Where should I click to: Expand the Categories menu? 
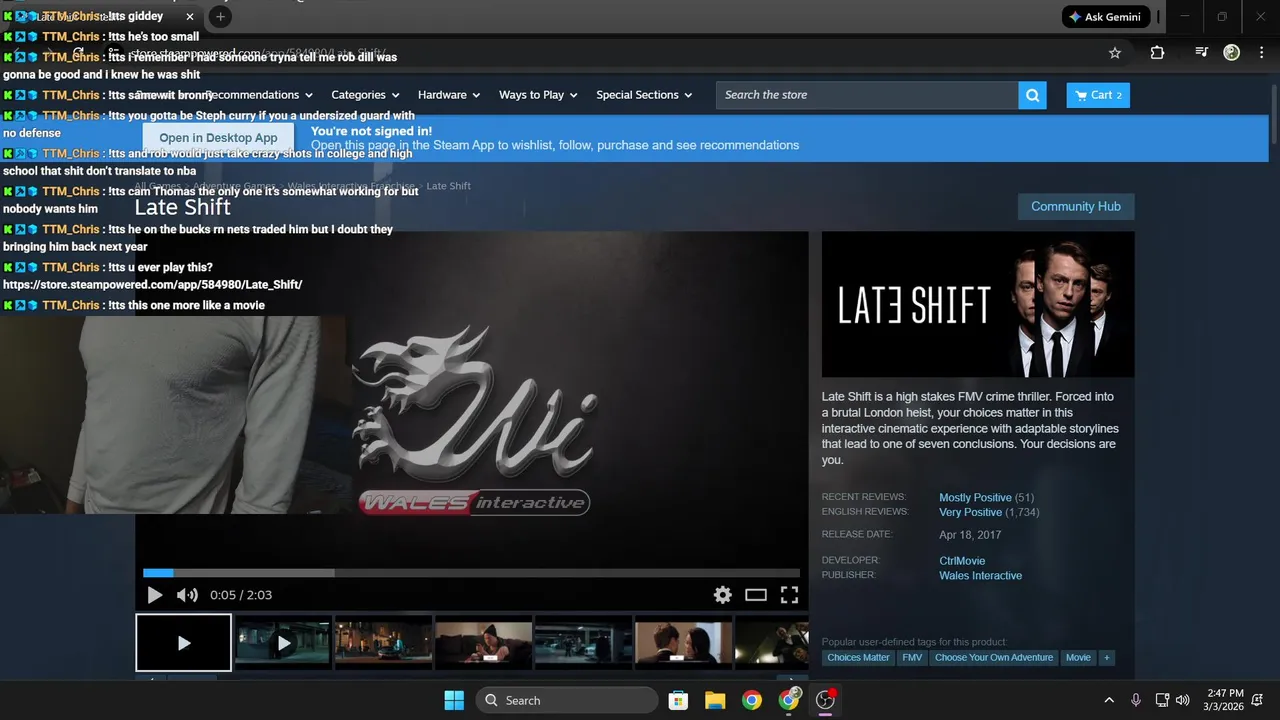point(365,95)
